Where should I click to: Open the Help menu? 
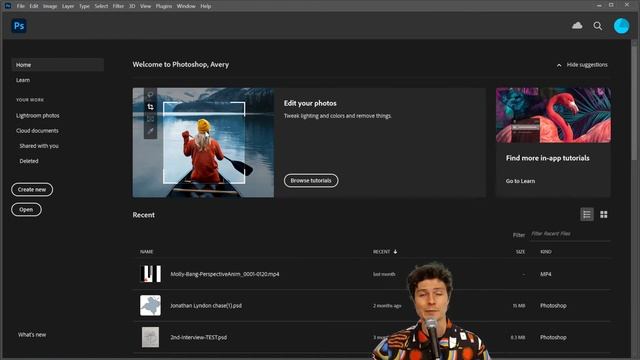206,6
